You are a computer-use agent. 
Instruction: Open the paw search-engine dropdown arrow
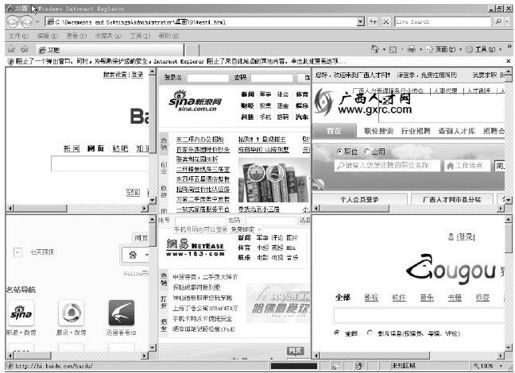pos(146,255)
